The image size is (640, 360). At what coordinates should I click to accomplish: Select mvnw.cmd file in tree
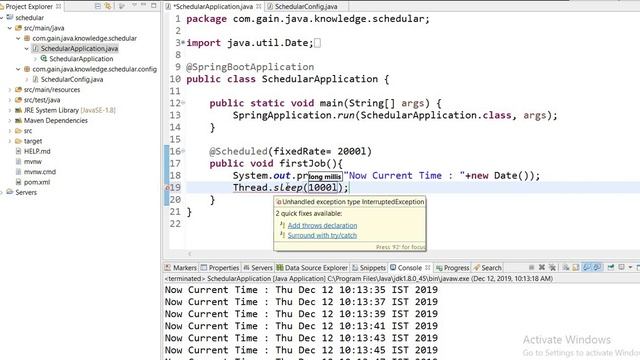coord(40,172)
